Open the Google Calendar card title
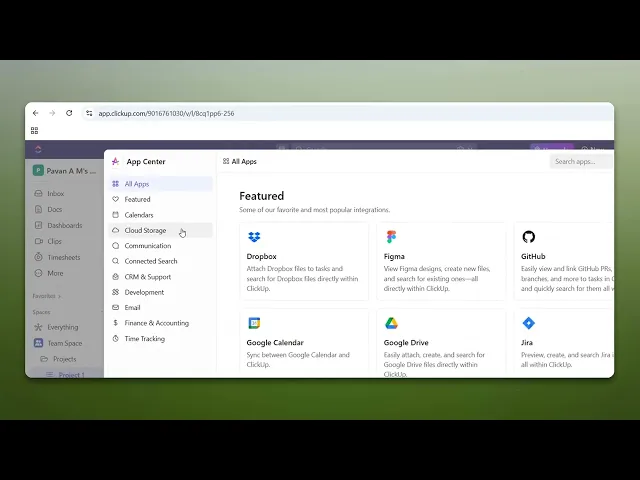The height and width of the screenshot is (480, 640). 275,342
